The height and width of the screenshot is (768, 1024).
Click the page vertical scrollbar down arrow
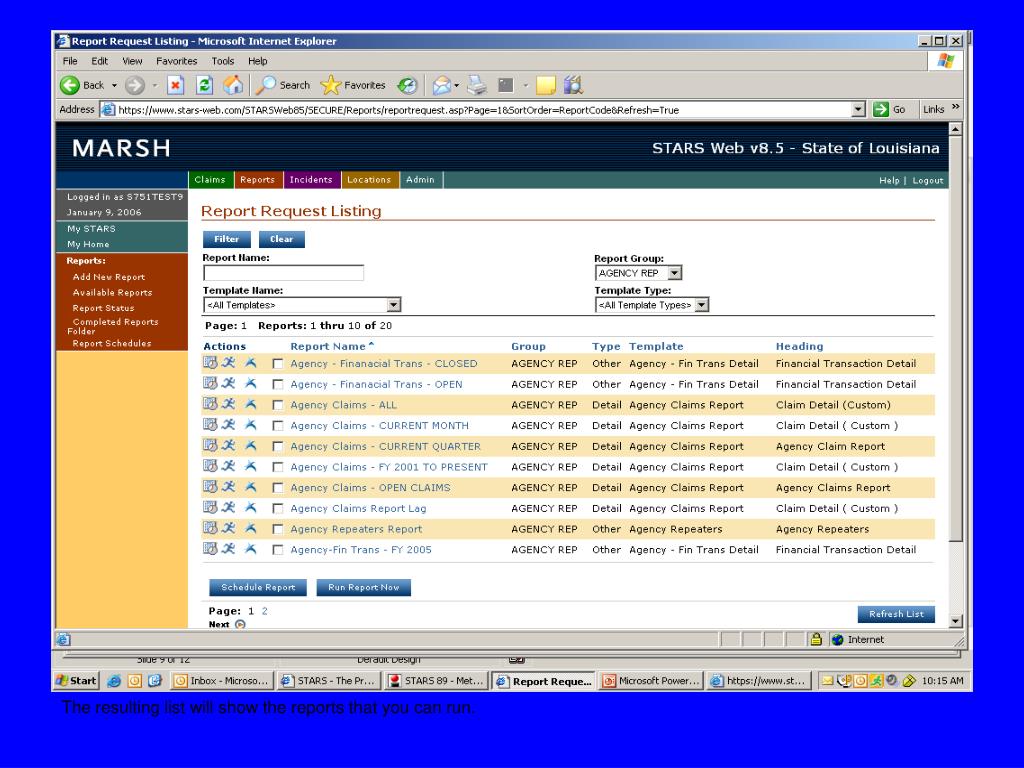[x=955, y=621]
